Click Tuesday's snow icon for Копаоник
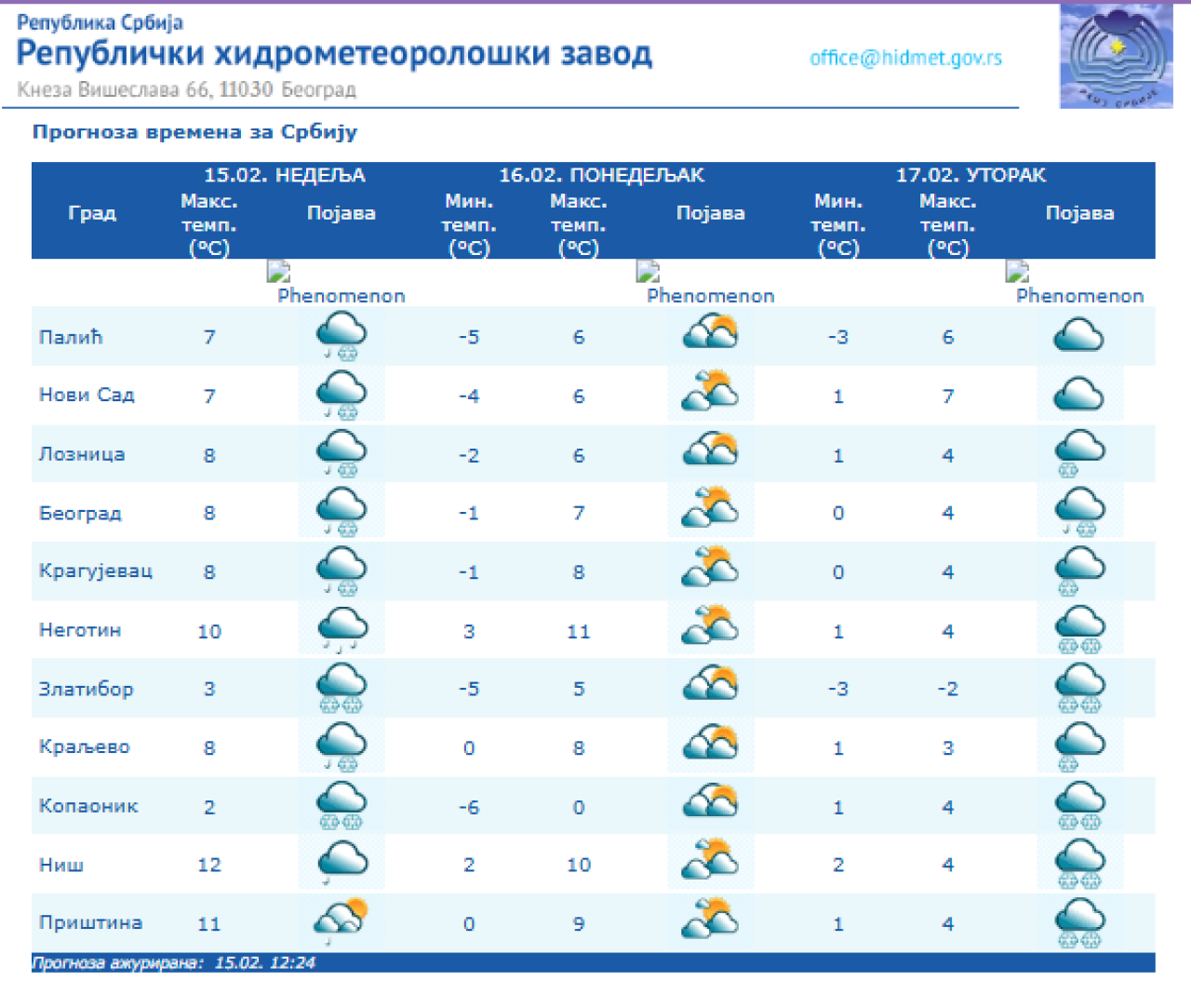This screenshot has width=1191, height=1008. (x=1079, y=805)
